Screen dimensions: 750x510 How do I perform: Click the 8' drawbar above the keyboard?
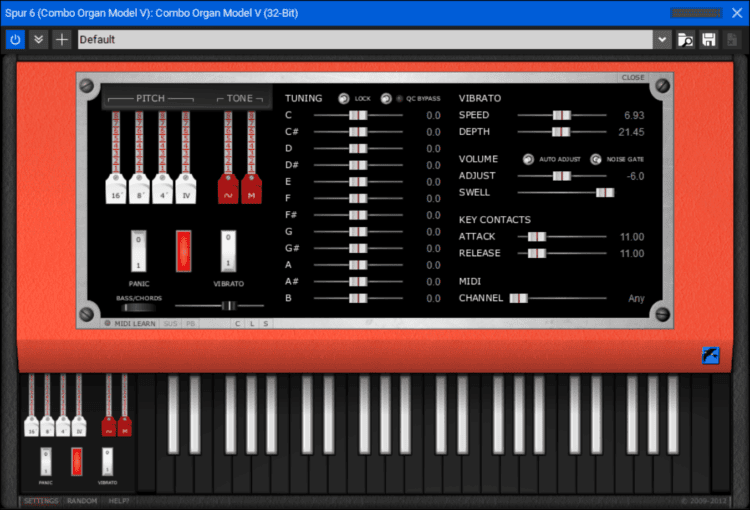[x=47, y=425]
